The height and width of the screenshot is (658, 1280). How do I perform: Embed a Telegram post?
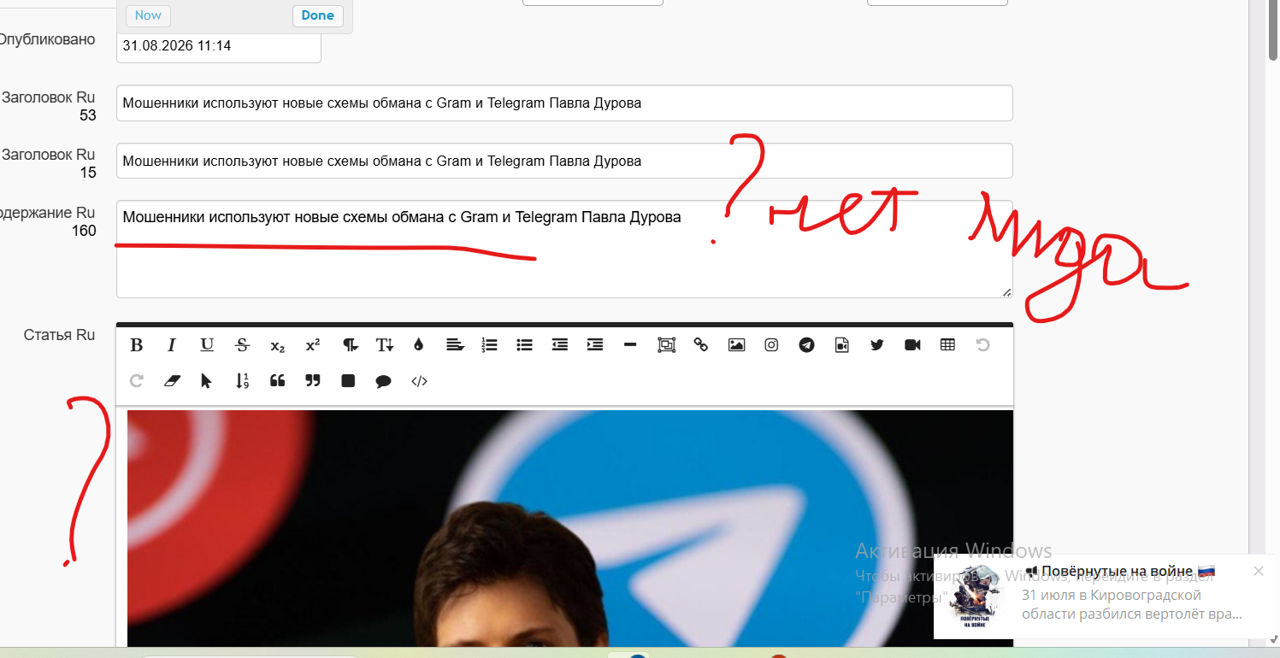tap(807, 345)
